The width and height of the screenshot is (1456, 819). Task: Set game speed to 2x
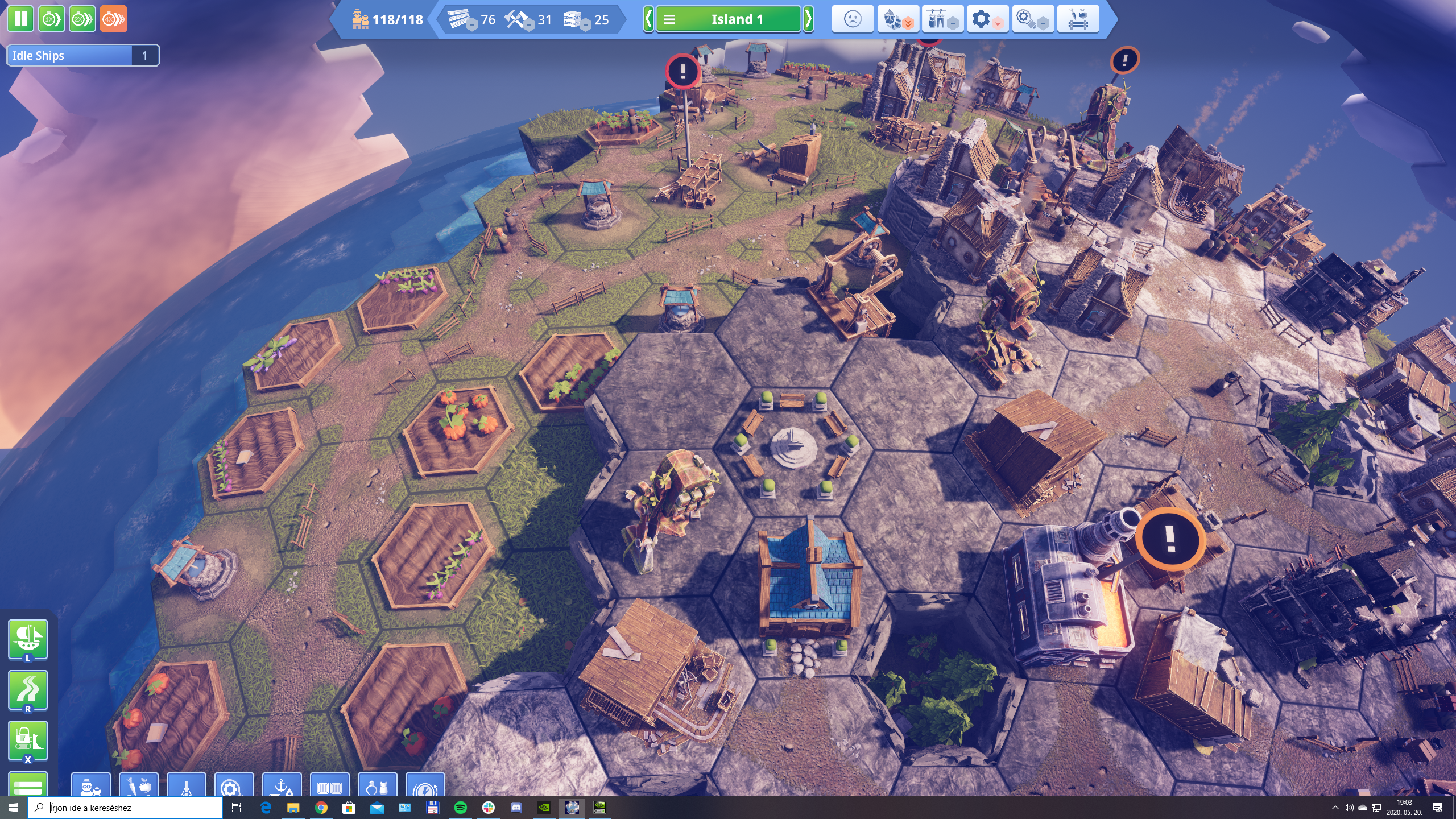coord(82,19)
